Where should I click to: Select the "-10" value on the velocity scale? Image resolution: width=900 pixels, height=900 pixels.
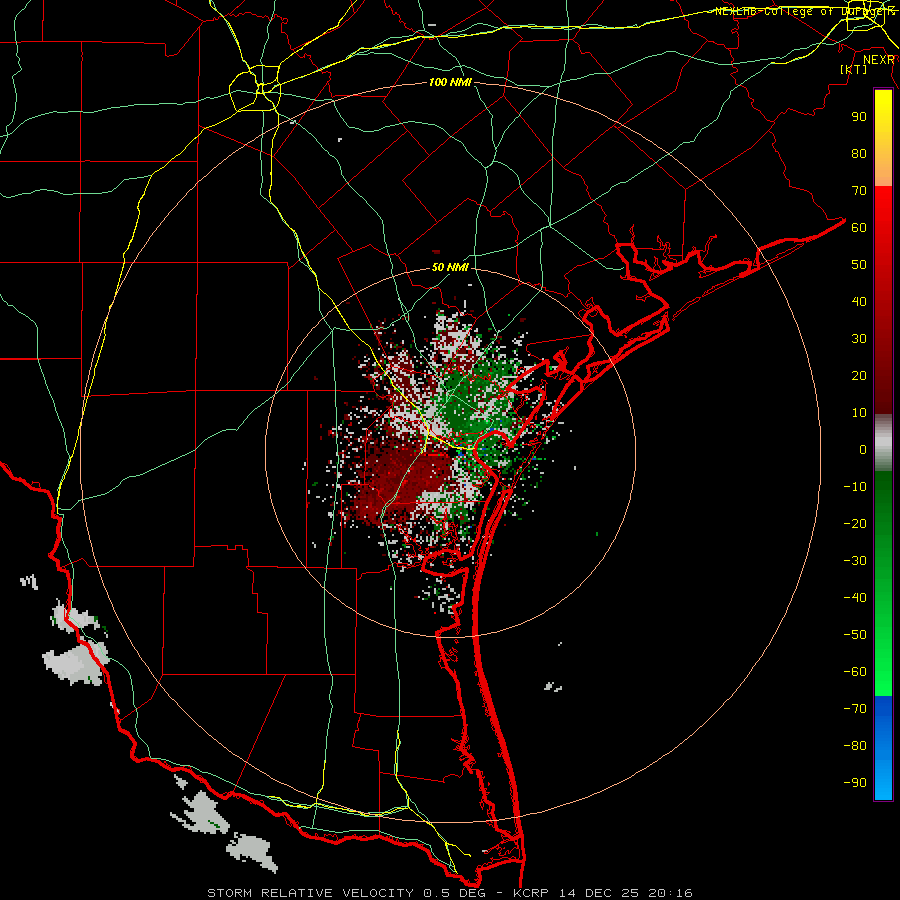click(x=855, y=487)
